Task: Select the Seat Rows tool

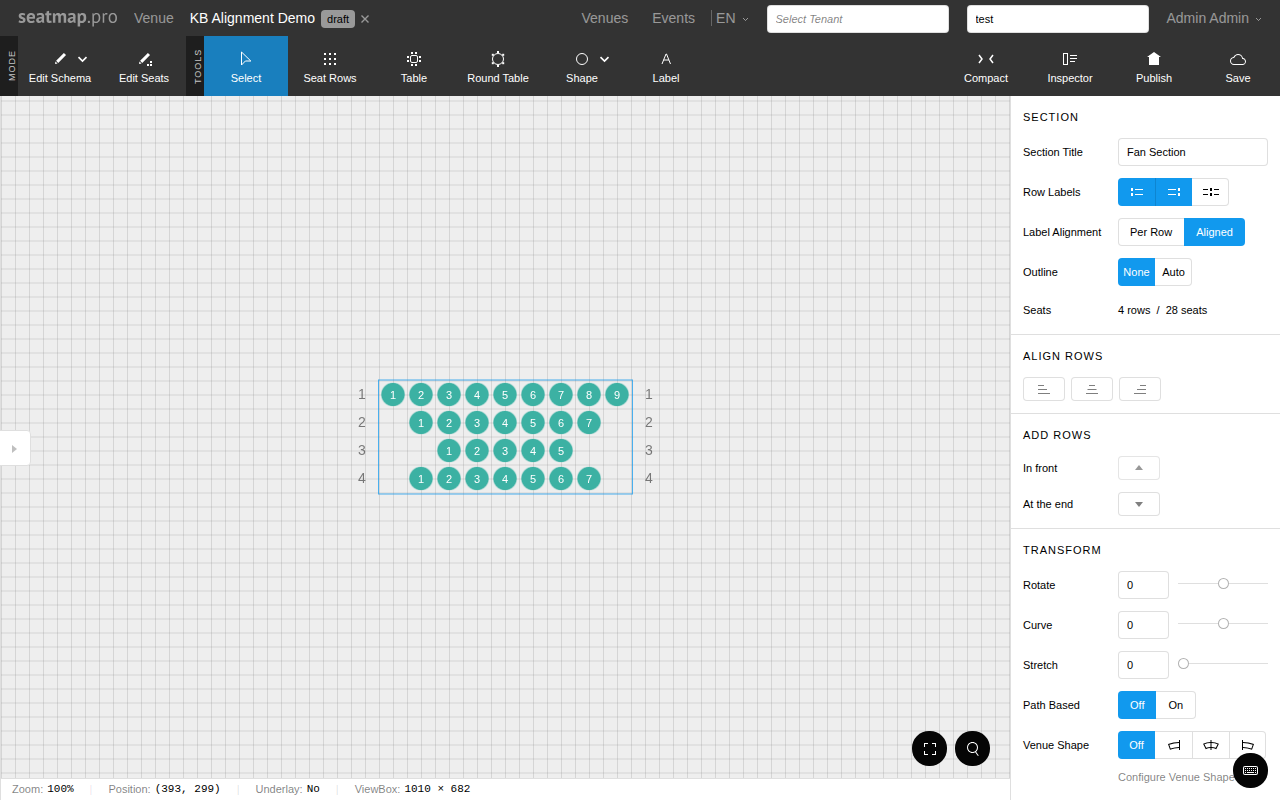Action: point(329,66)
